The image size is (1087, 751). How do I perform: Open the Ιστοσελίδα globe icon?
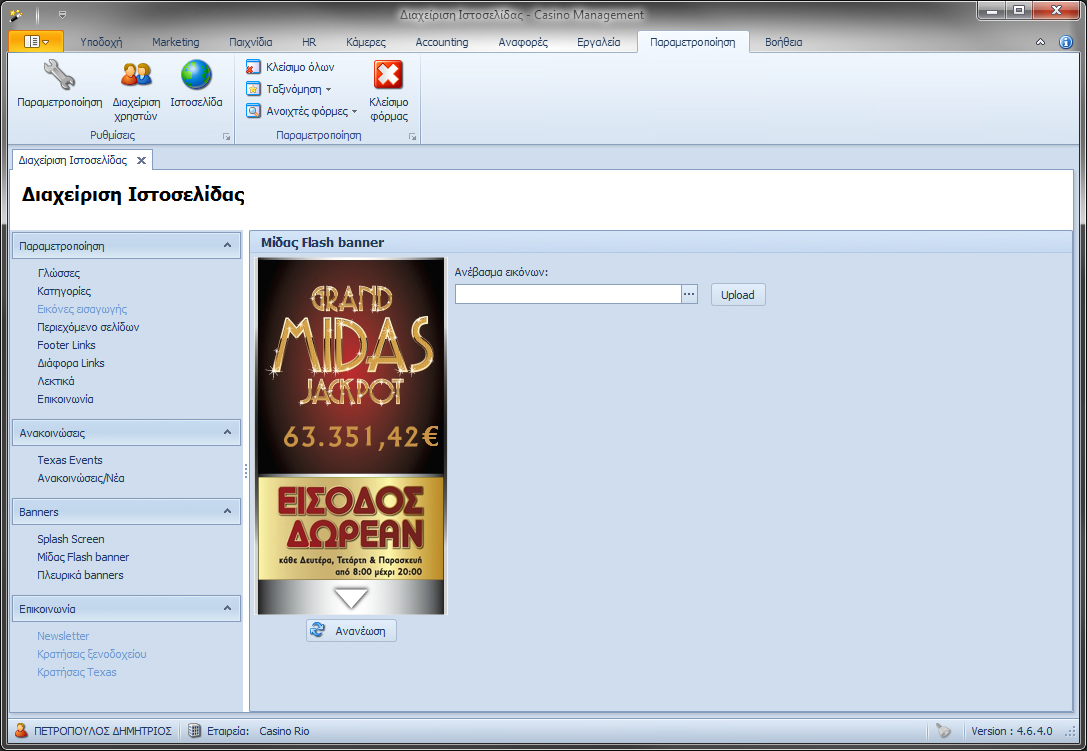(x=196, y=84)
